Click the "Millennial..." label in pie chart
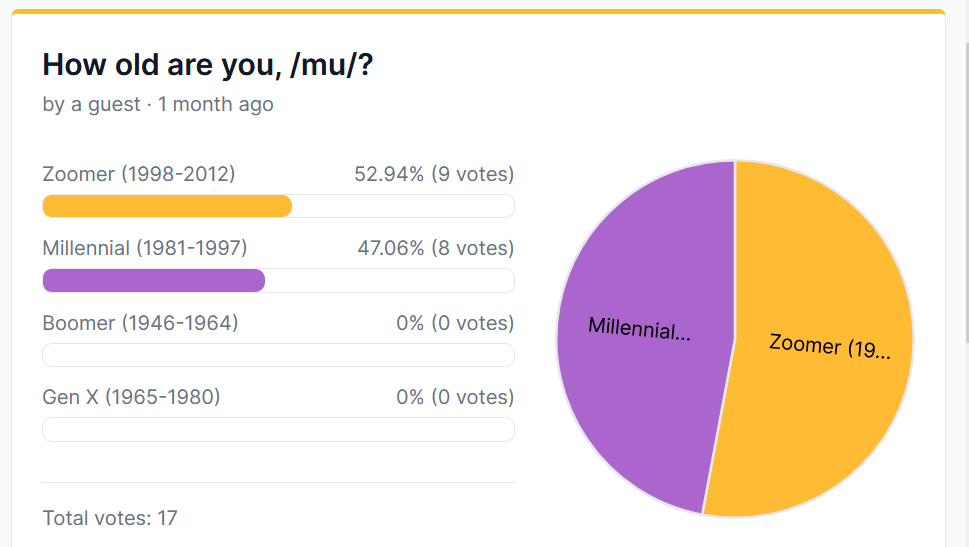Screen dimensions: 969x547 (640, 328)
